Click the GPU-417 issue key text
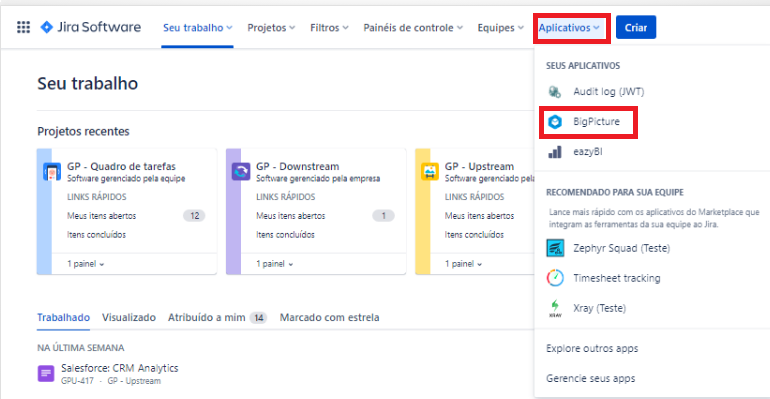The width and height of the screenshot is (770, 399). (x=77, y=381)
